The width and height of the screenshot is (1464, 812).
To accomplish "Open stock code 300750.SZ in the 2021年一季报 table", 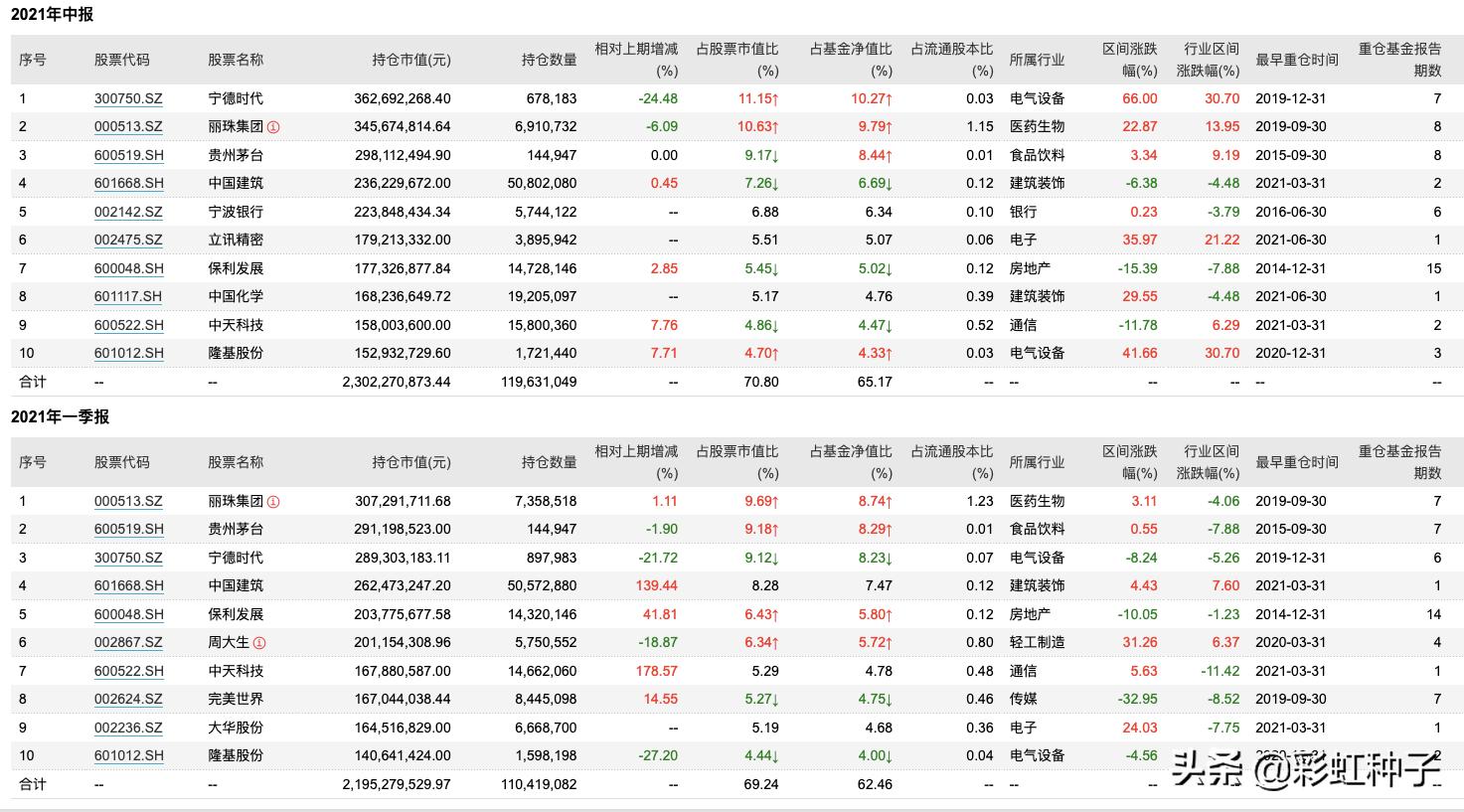I will [x=128, y=558].
